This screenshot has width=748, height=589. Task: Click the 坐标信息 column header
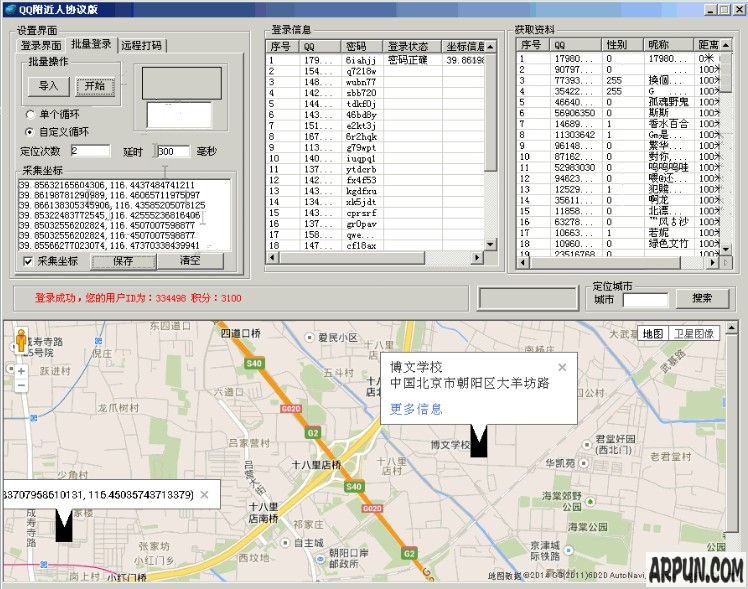tap(464, 46)
